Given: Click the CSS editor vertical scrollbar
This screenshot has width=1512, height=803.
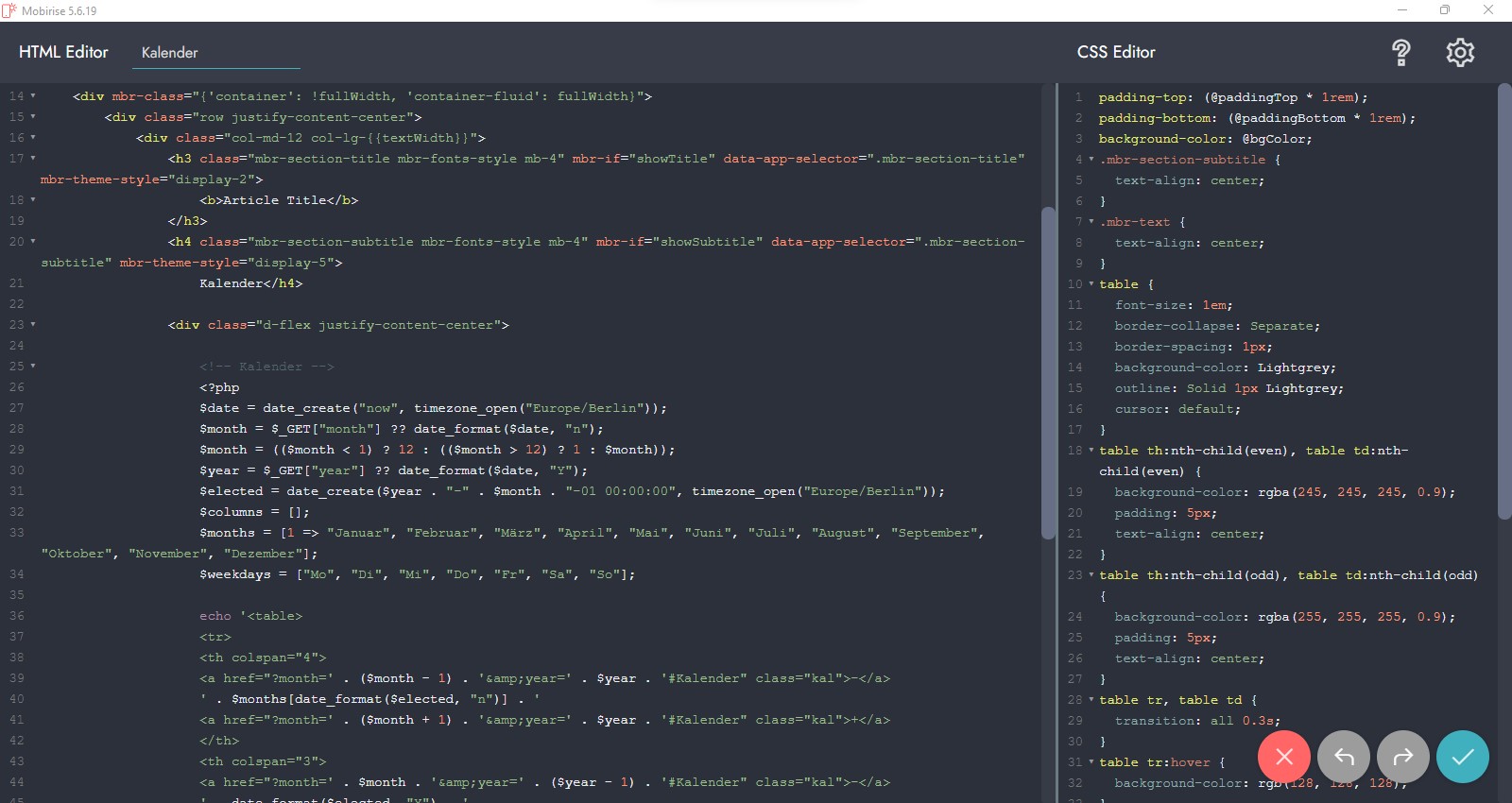Looking at the screenshot, I should [1504, 302].
